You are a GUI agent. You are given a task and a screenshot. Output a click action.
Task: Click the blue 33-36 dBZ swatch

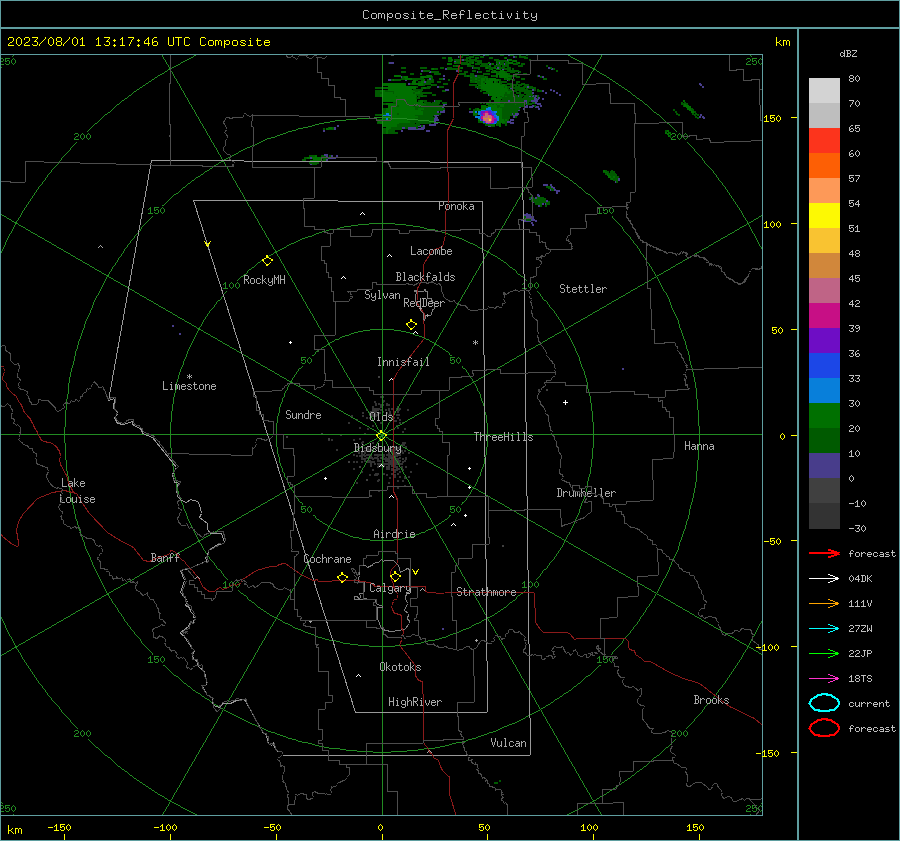pyautogui.click(x=824, y=366)
